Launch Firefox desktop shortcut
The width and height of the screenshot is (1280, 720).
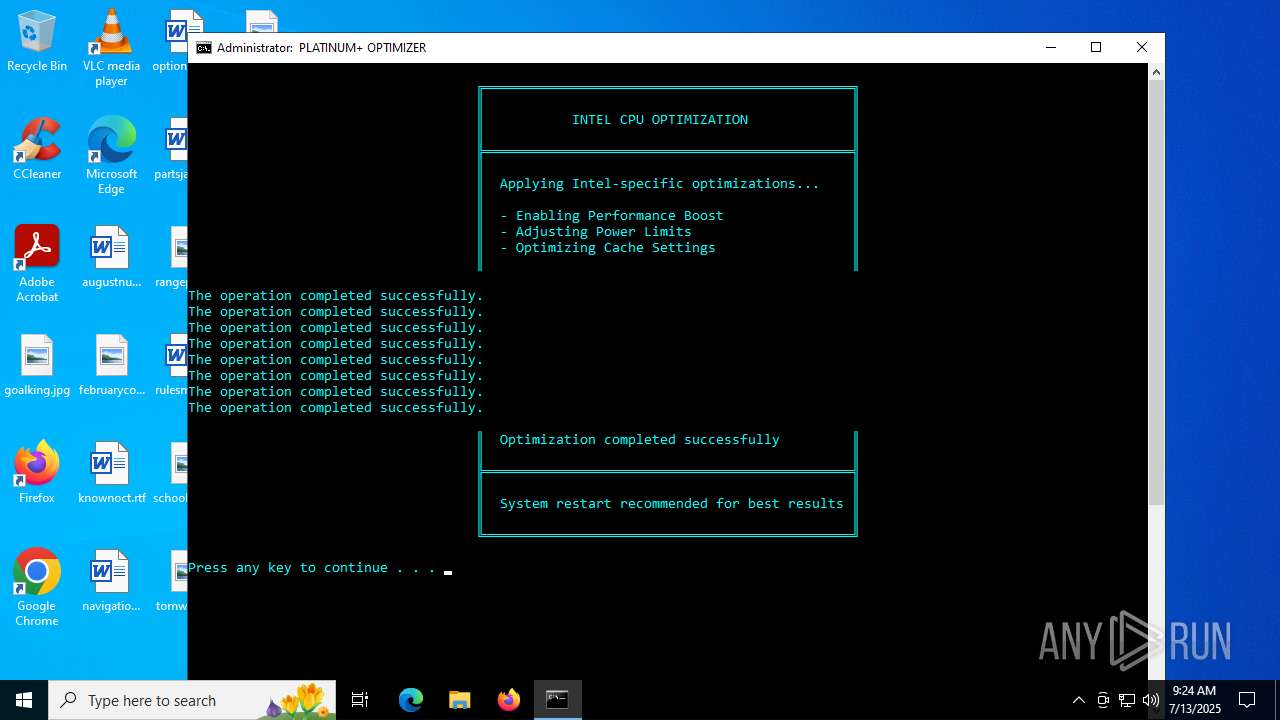[37, 473]
